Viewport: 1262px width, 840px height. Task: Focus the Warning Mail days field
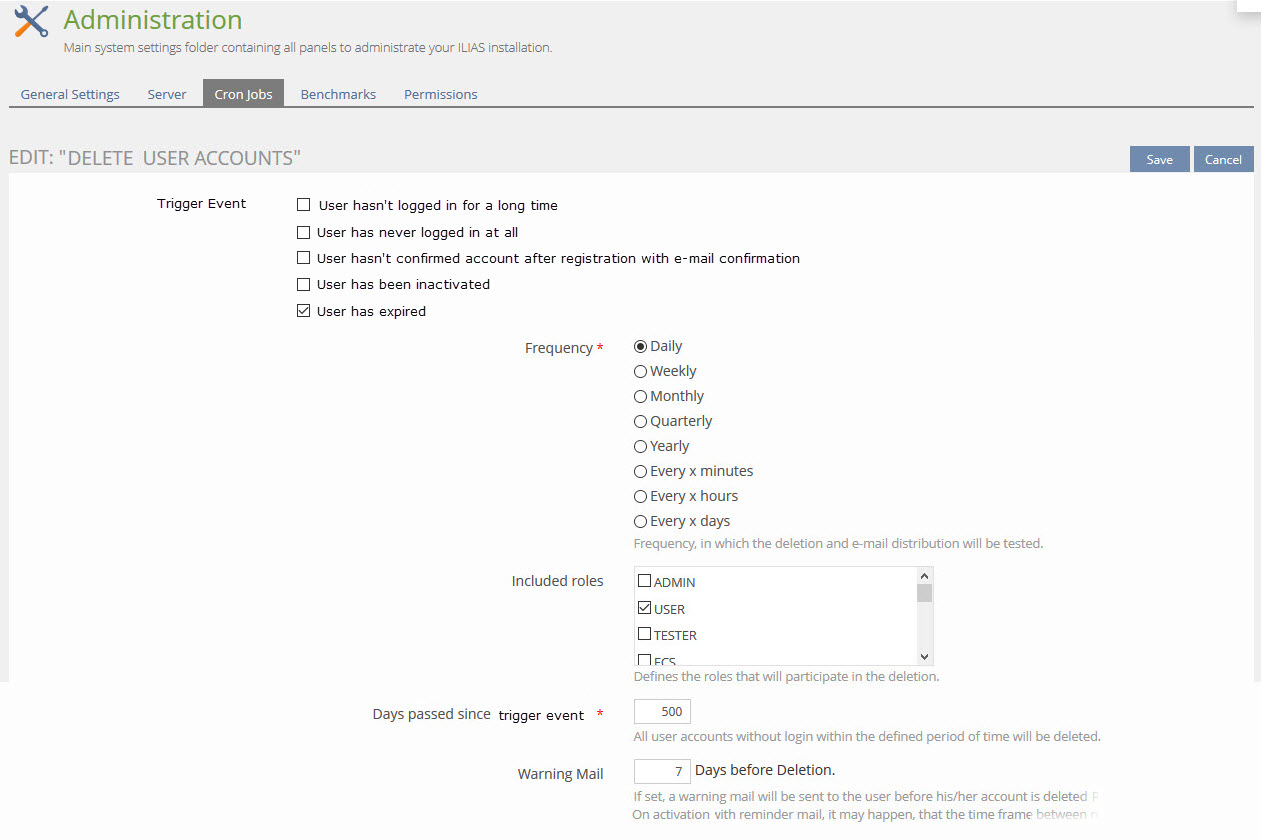(662, 771)
